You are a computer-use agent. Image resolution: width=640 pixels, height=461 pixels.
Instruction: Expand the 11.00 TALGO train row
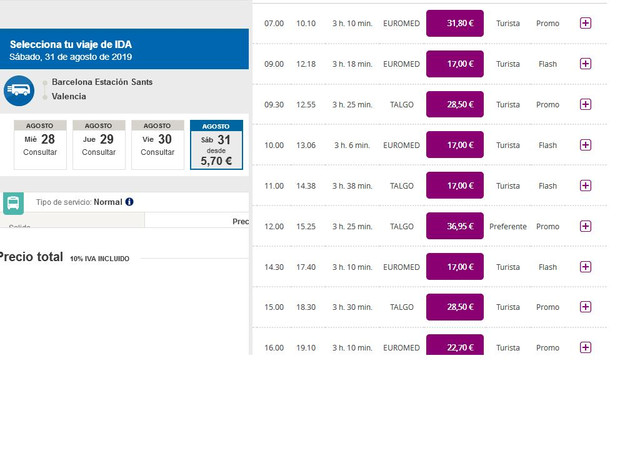[x=585, y=186]
